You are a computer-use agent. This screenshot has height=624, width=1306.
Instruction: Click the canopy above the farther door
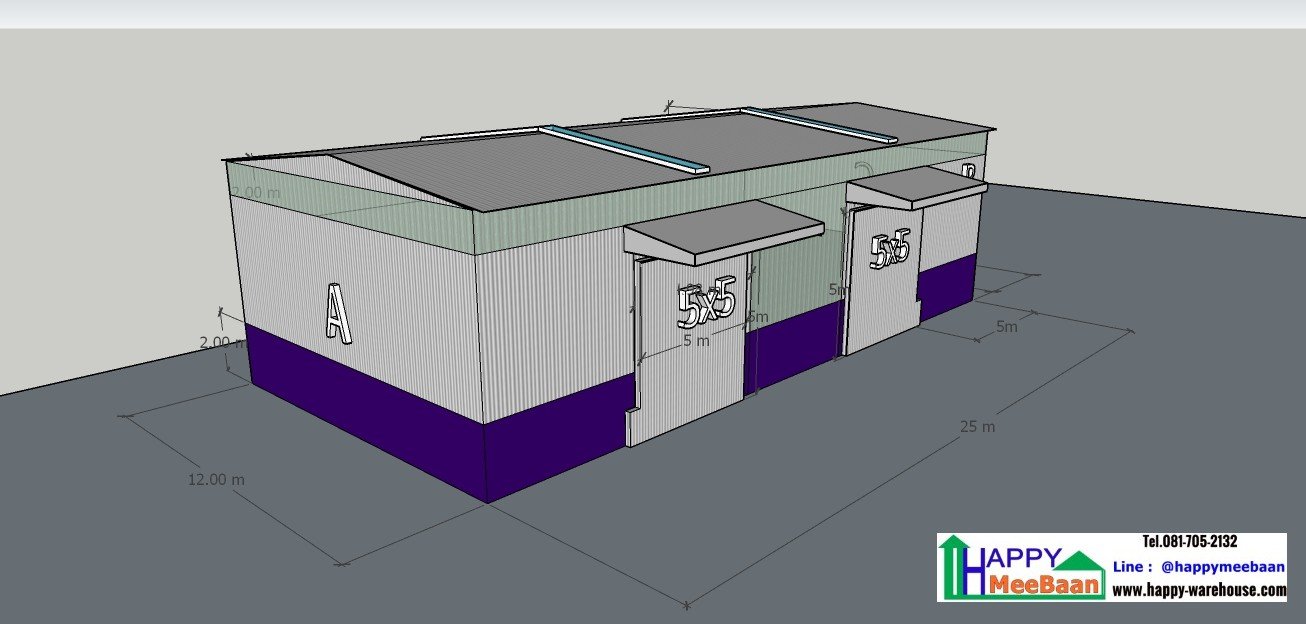click(915, 187)
